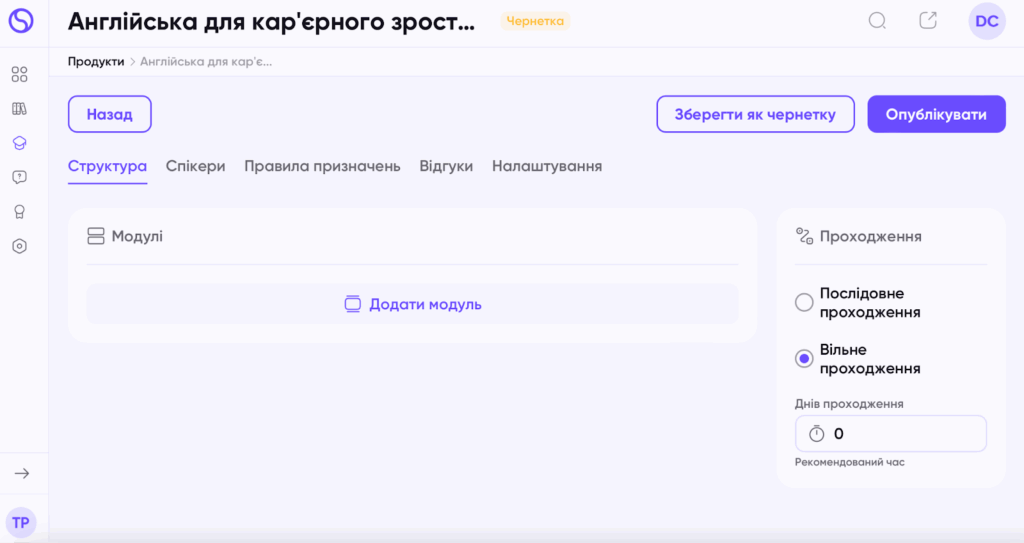
Task: Click the Додати модуль button
Action: (x=413, y=304)
